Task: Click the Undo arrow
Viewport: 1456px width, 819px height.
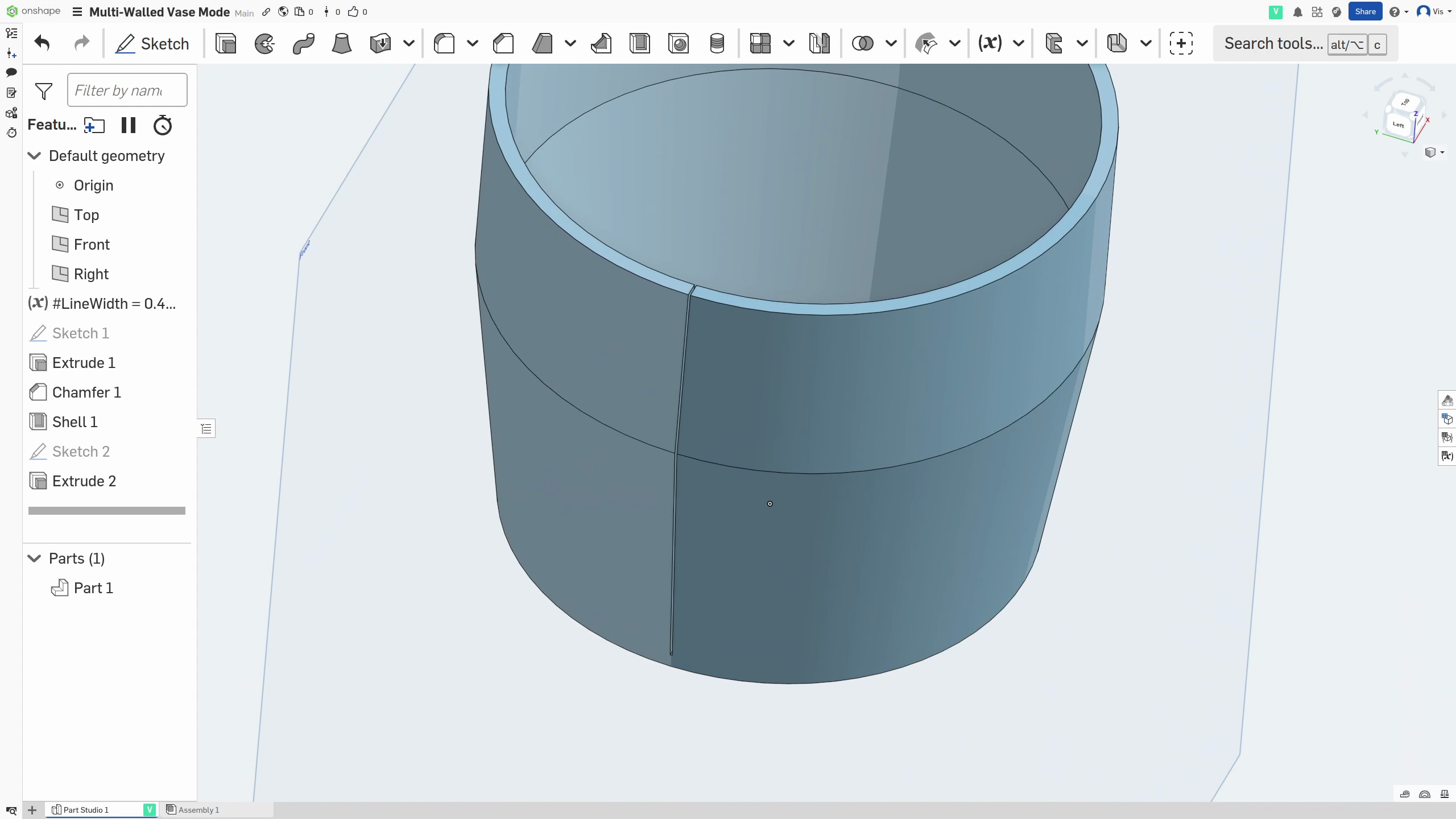Action: [42, 43]
